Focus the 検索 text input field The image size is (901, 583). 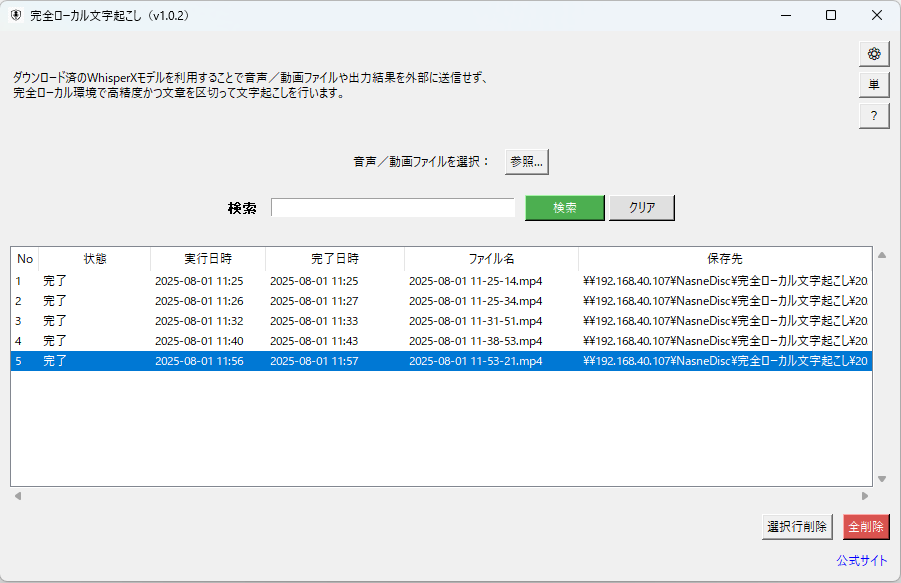pos(392,208)
